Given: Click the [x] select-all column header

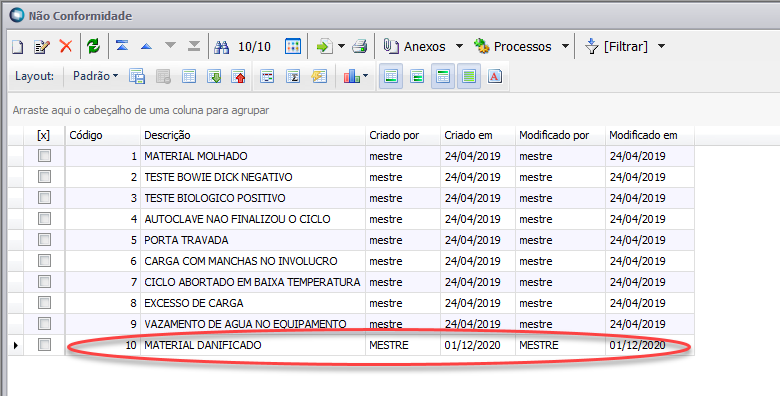Looking at the screenshot, I should tap(44, 135).
